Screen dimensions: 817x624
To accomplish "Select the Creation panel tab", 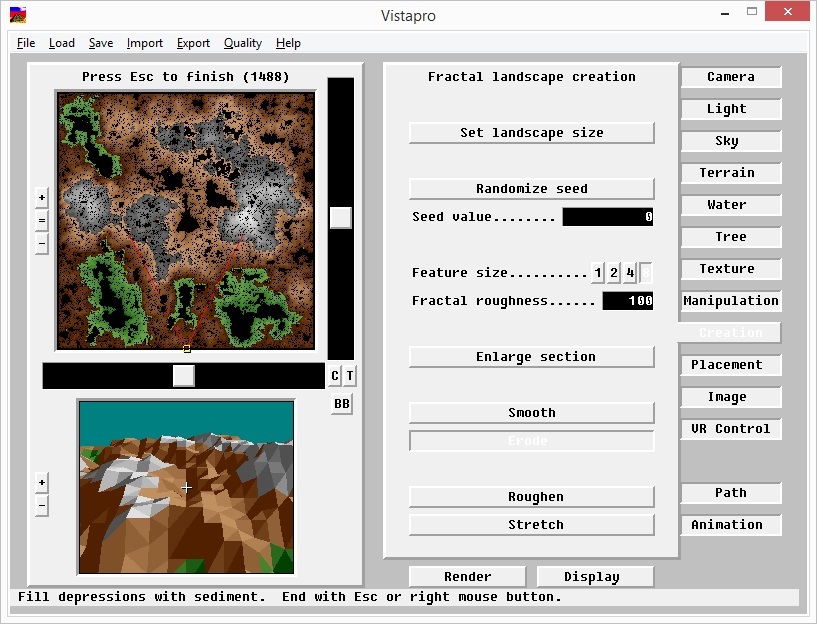I will [x=729, y=333].
